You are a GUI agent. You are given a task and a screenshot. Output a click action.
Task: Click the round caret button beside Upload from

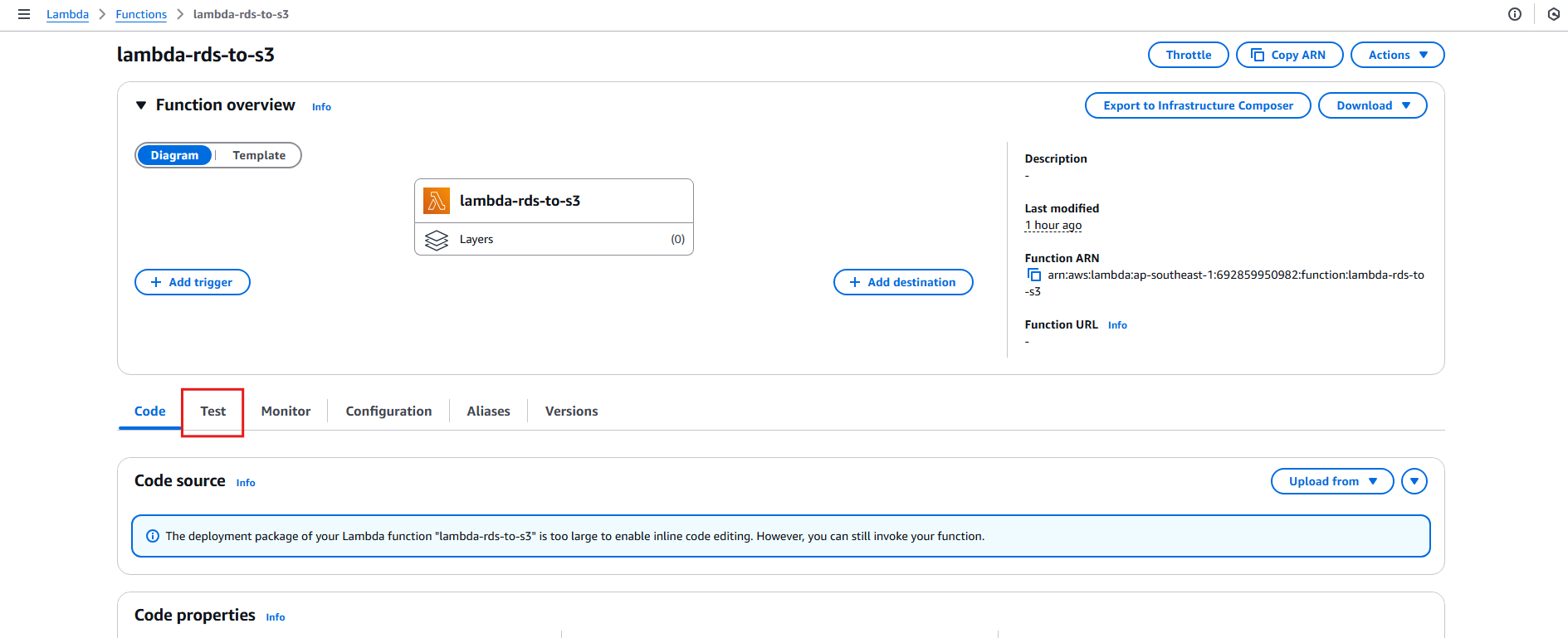coord(1414,481)
